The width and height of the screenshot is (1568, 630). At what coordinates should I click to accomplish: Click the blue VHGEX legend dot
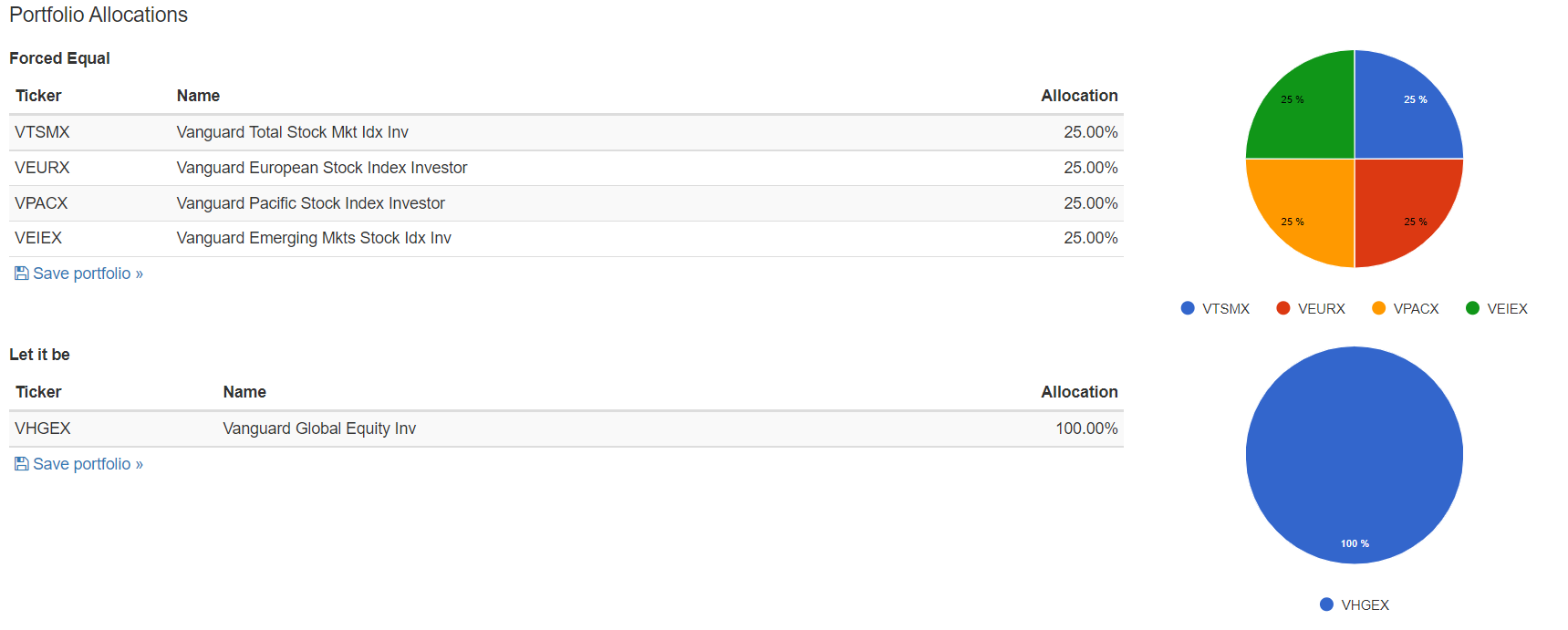(x=1326, y=604)
